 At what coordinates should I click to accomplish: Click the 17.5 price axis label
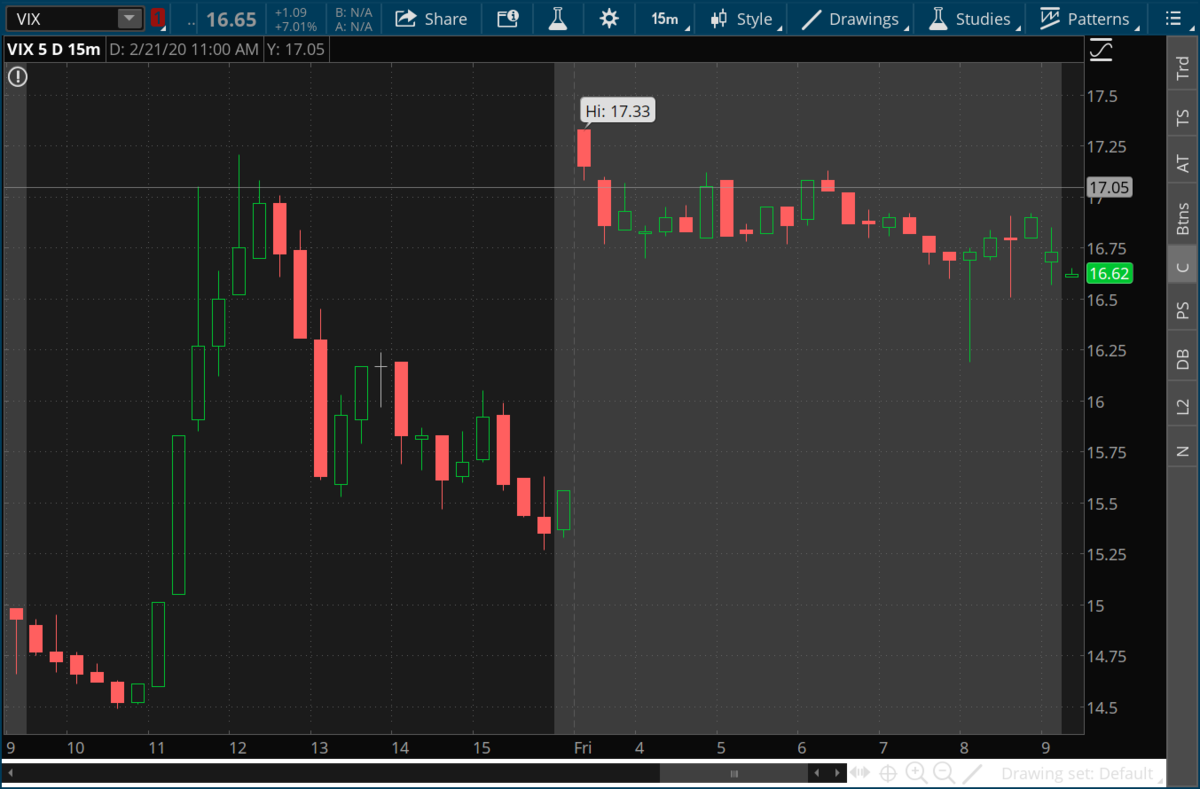click(1103, 97)
